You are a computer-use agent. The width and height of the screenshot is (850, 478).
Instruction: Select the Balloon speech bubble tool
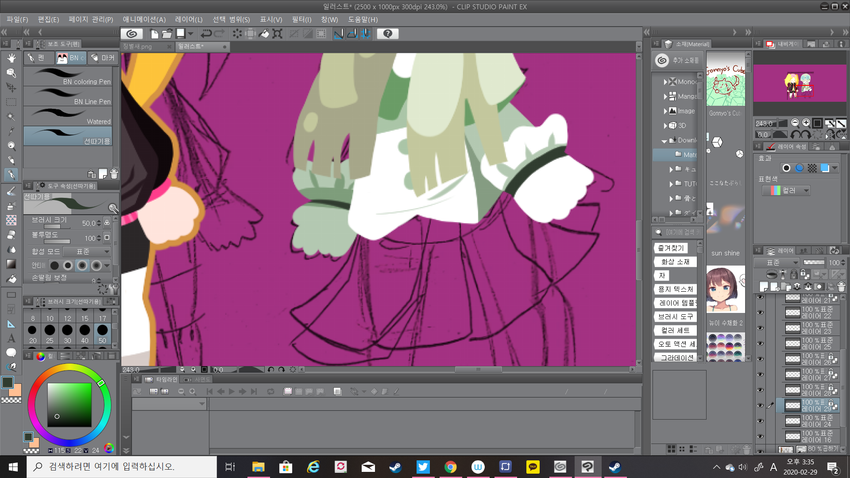coord(11,353)
